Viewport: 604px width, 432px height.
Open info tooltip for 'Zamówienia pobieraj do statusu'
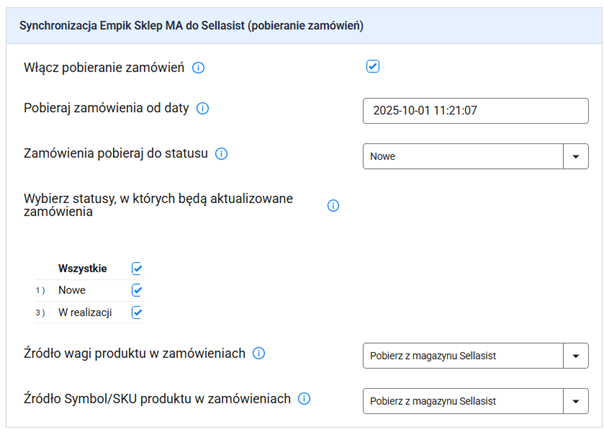221,154
